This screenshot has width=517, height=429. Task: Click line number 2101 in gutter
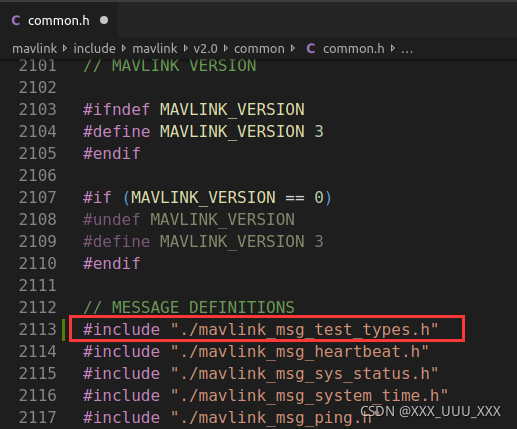[x=38, y=65]
